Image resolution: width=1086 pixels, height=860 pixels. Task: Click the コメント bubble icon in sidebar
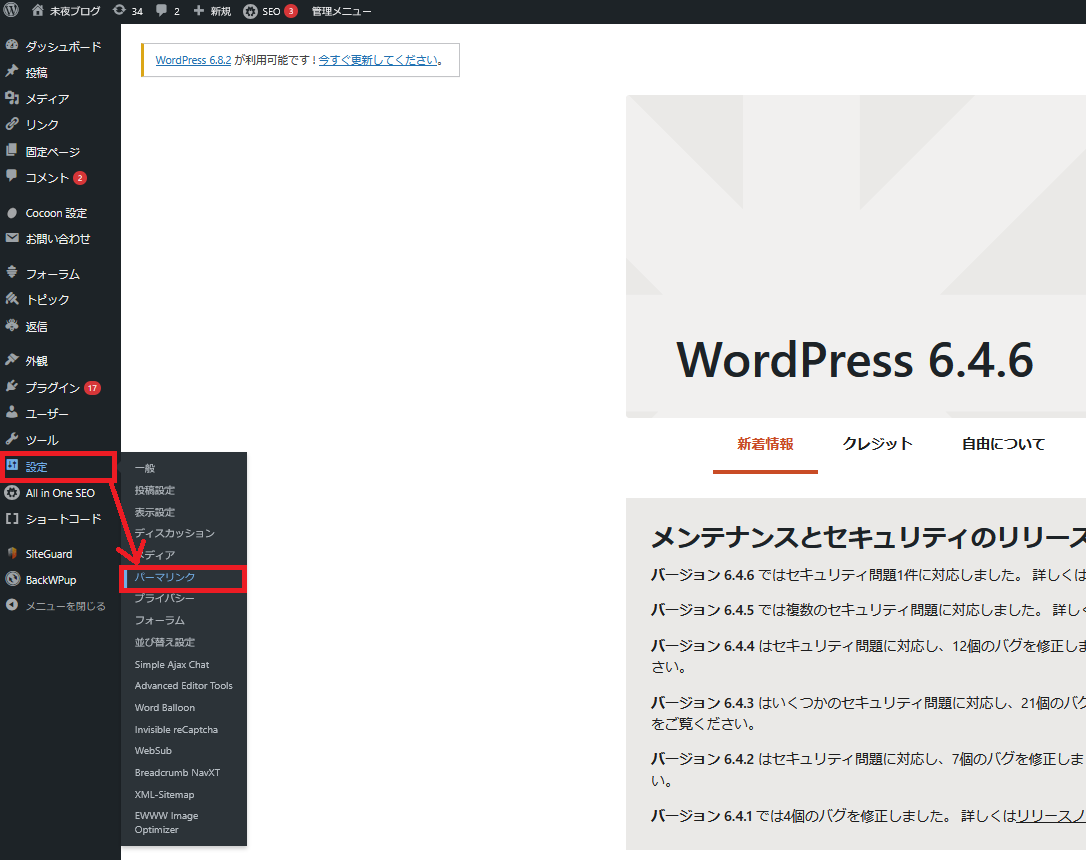click(12, 176)
